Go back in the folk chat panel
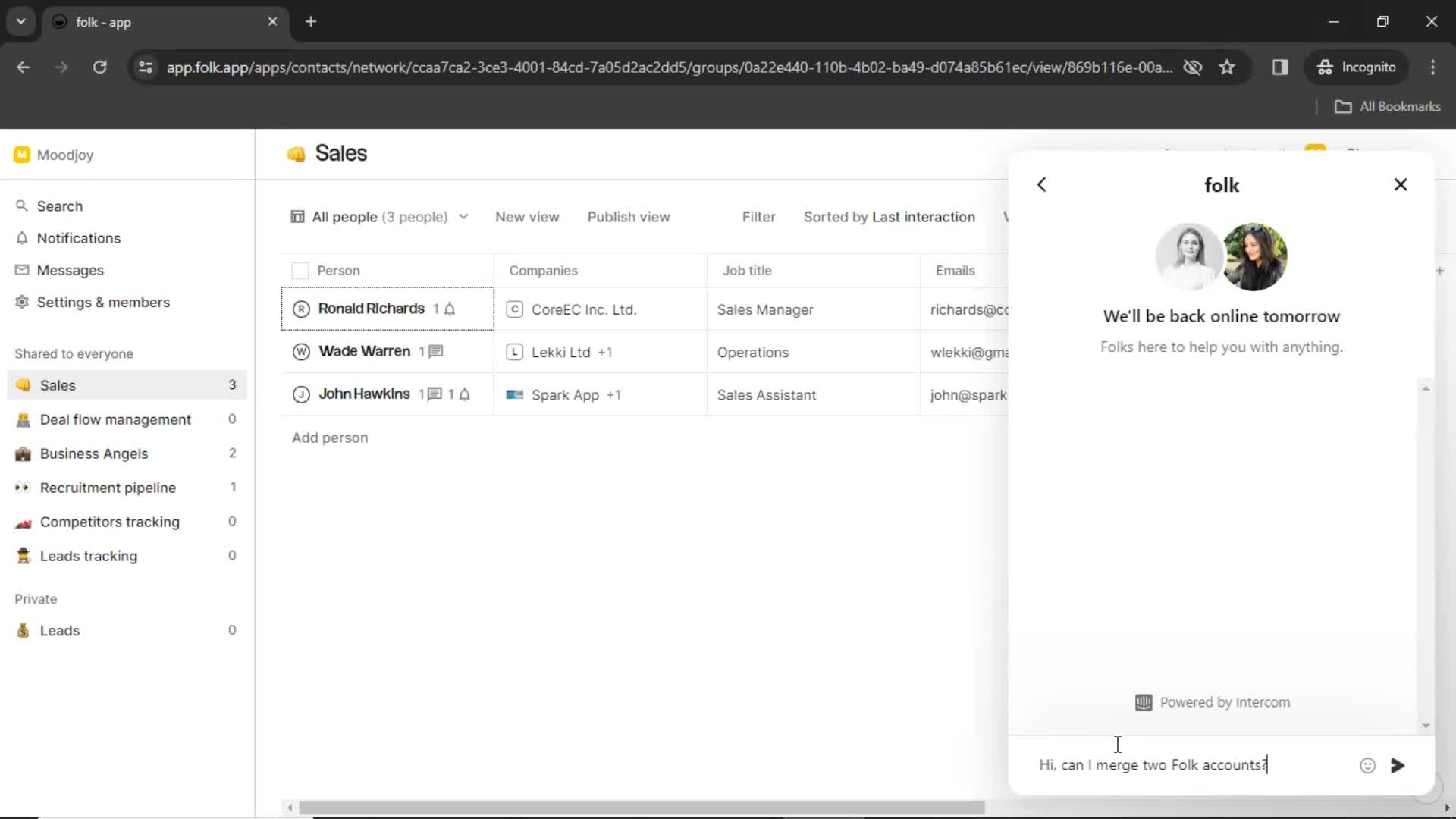Screen dimensions: 1456x819 coord(1042,184)
